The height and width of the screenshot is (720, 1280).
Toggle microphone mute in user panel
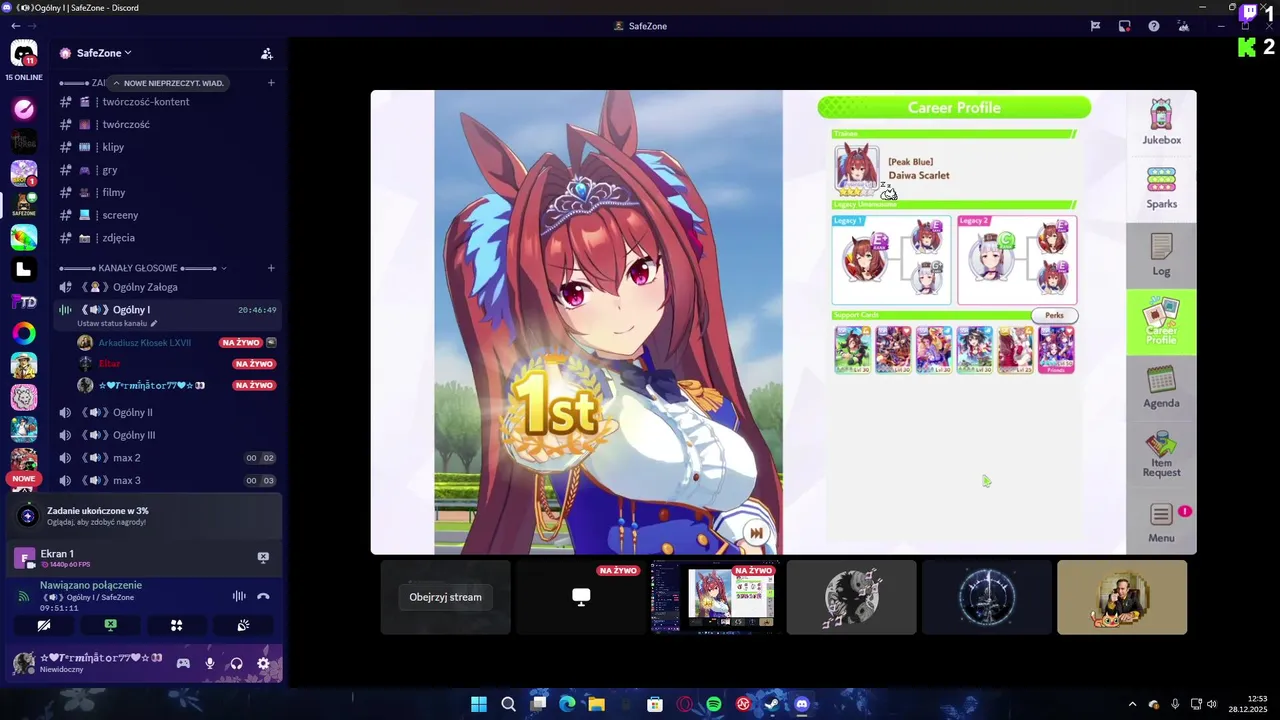[x=210, y=663]
